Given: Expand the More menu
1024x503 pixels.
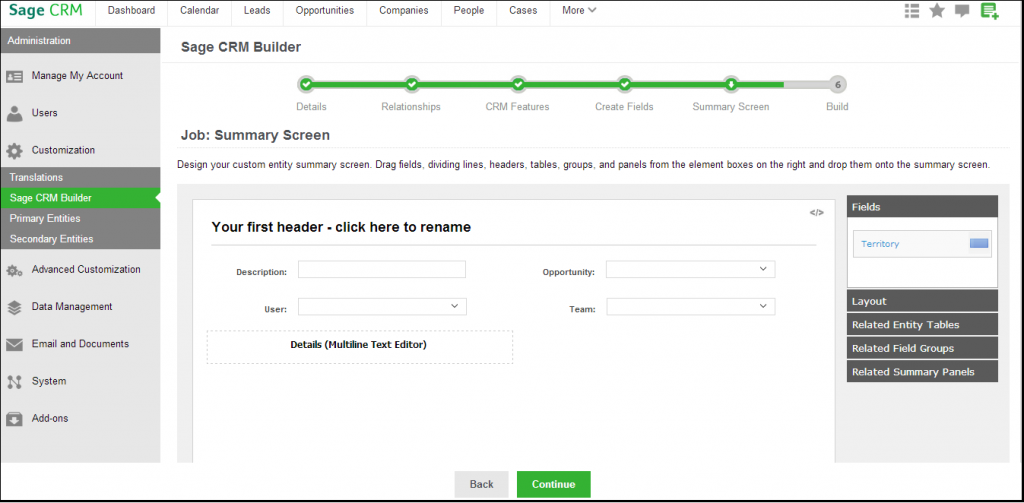Looking at the screenshot, I should (579, 11).
